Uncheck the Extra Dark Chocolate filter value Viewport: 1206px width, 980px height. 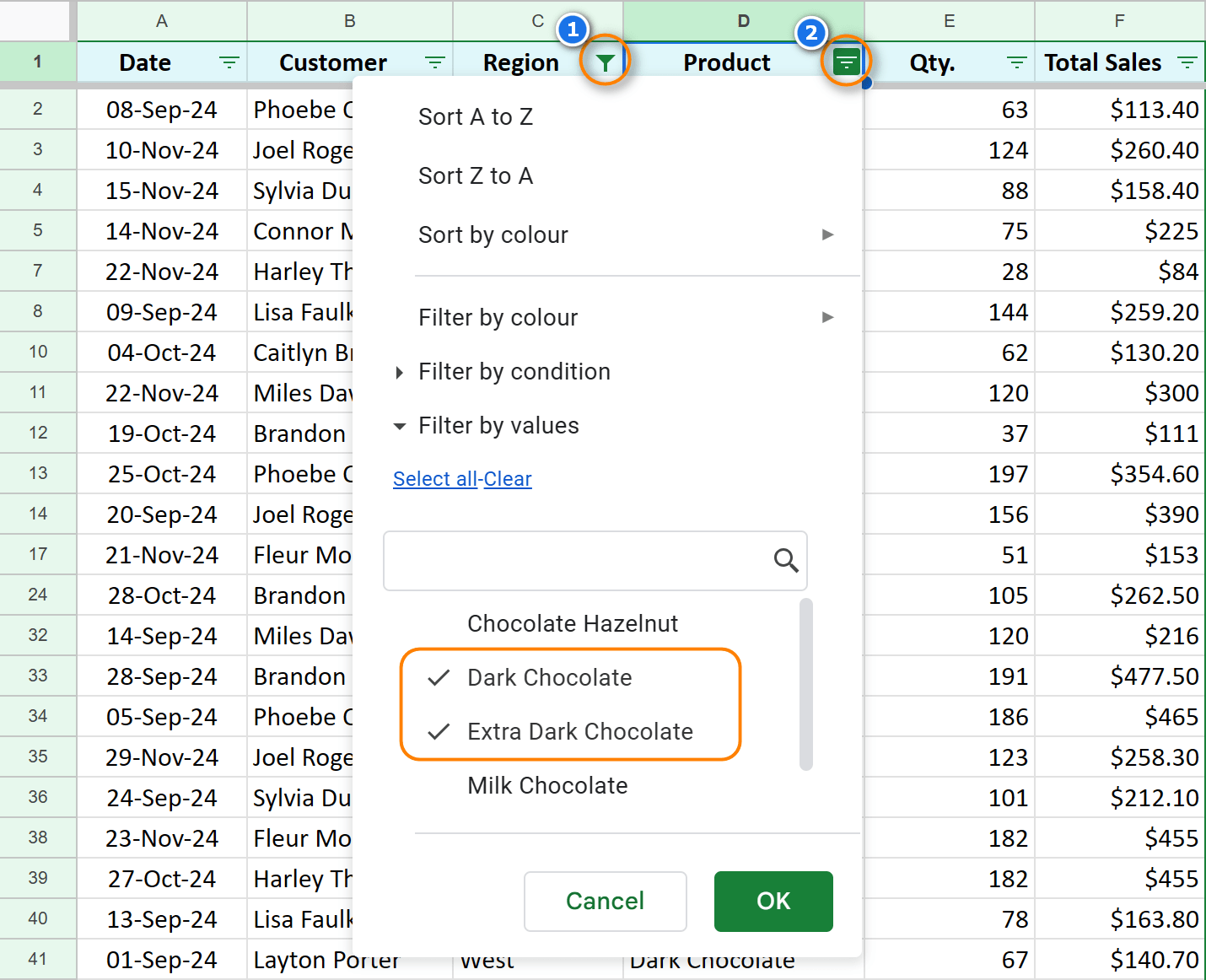(x=439, y=731)
